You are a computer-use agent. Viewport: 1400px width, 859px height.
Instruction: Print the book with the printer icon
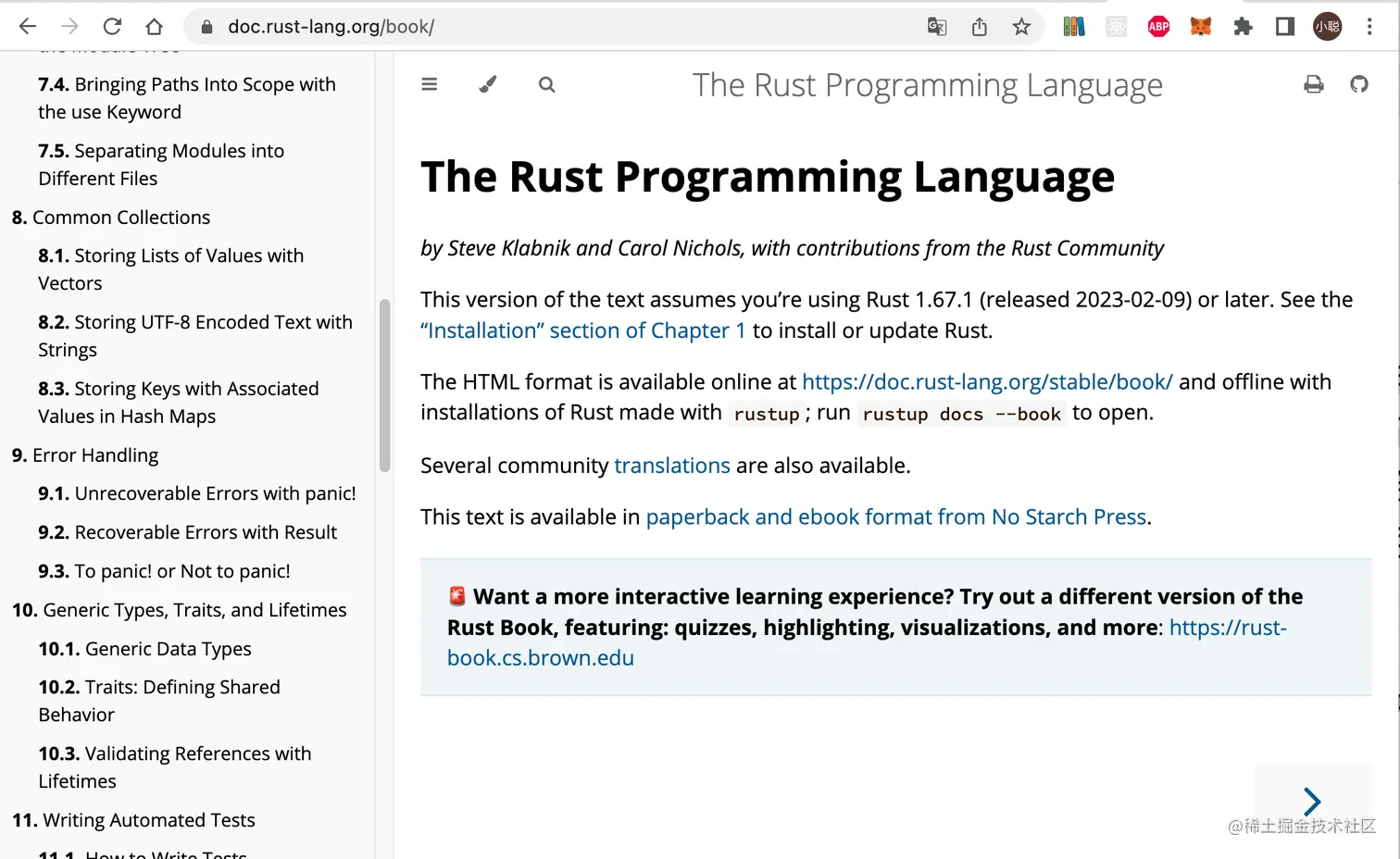[1314, 84]
